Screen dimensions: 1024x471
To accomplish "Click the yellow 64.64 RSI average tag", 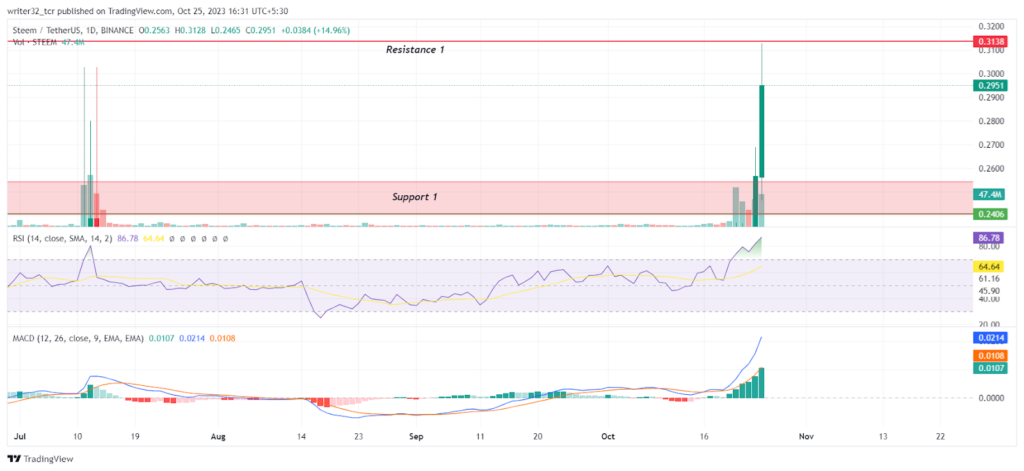I will (x=990, y=267).
